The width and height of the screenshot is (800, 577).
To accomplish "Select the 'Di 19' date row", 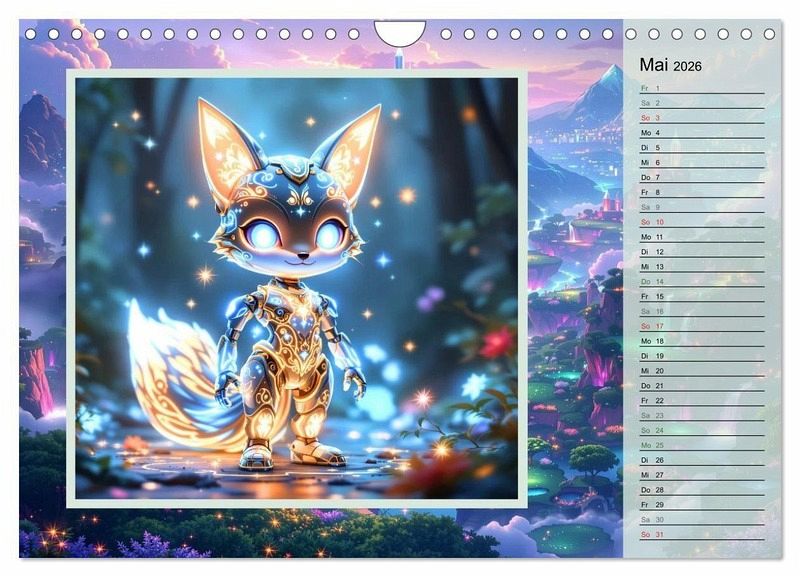I will [702, 356].
